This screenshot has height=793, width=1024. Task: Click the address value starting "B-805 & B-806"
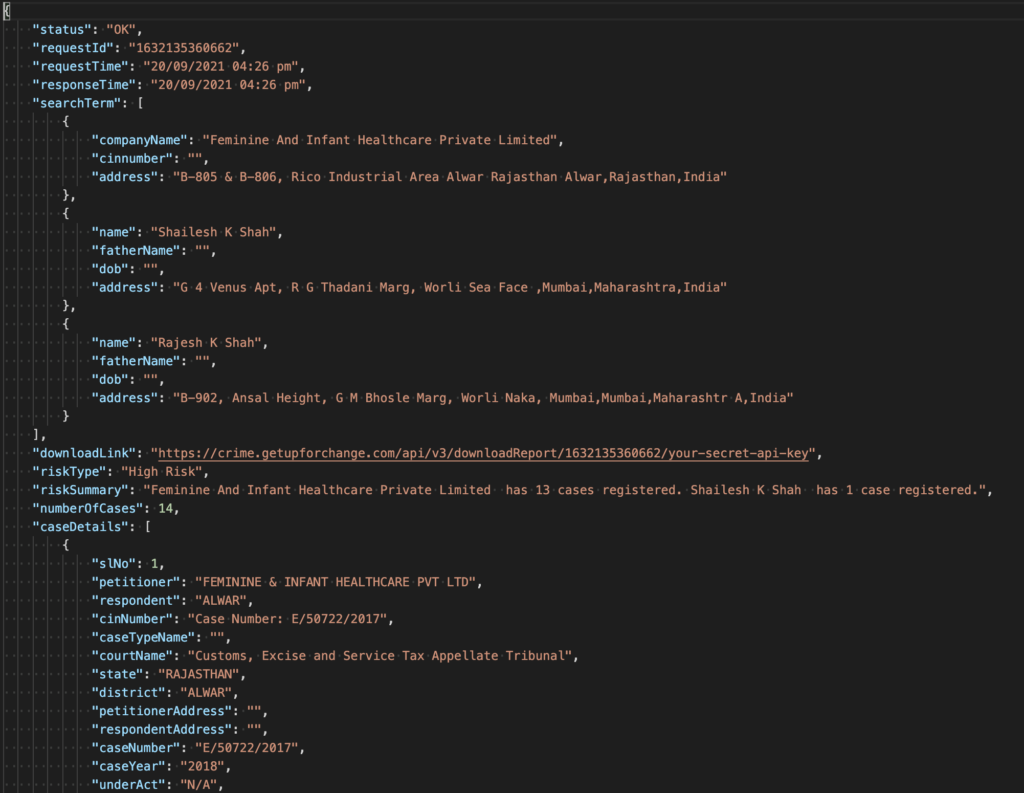449,177
